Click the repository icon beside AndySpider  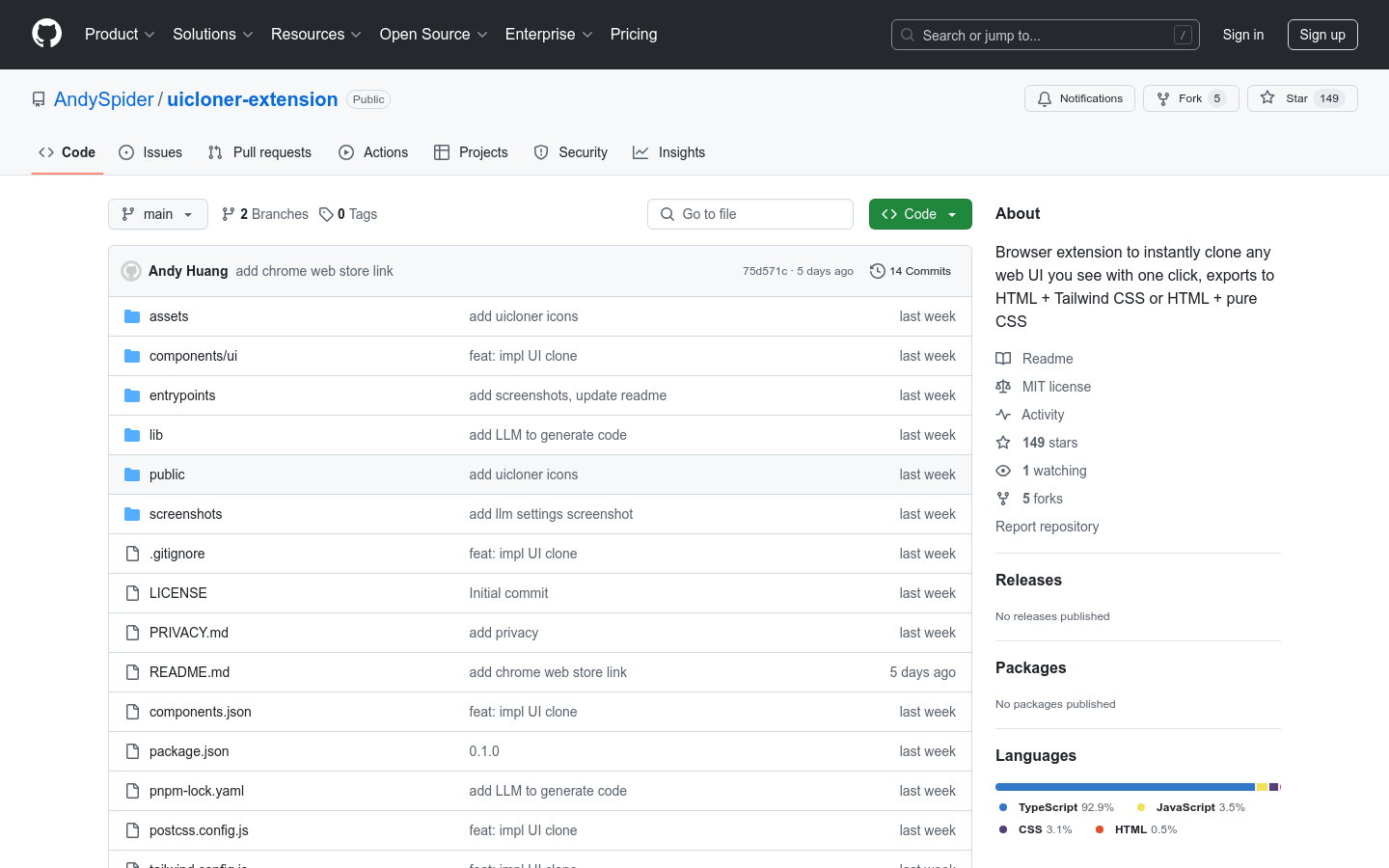point(39,99)
